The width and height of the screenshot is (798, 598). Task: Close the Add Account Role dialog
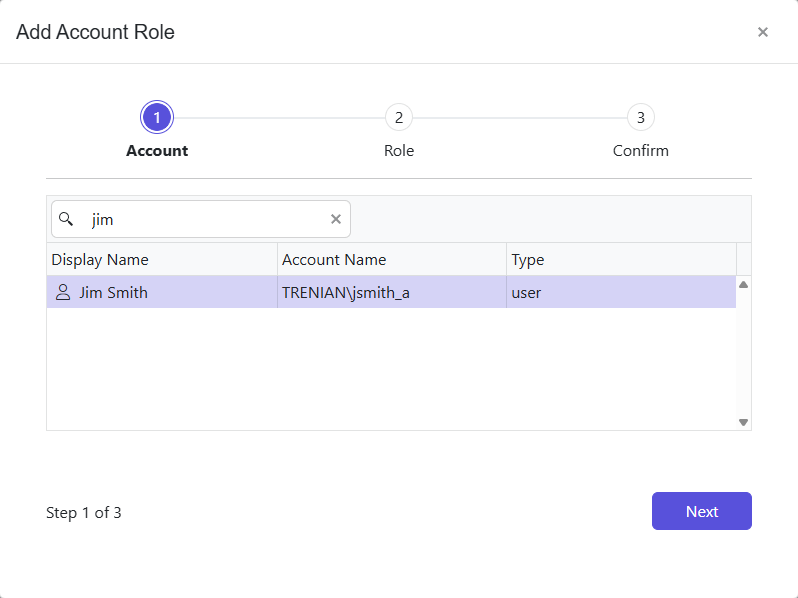point(762,32)
